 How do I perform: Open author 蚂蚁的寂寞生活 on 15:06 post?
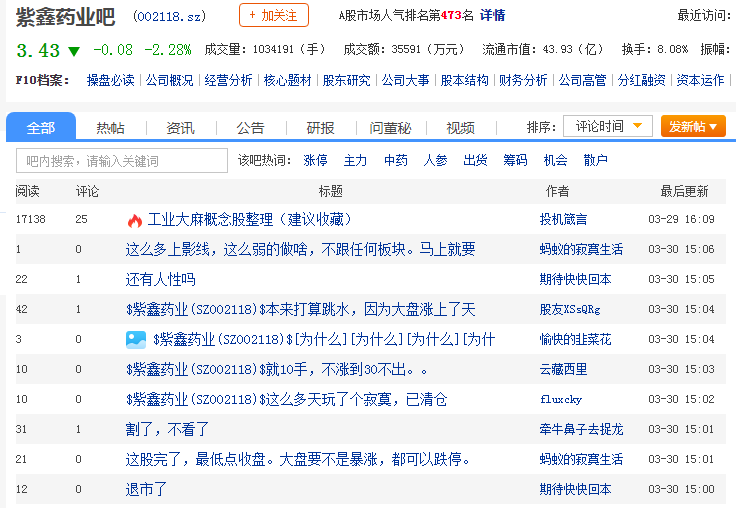pos(581,249)
